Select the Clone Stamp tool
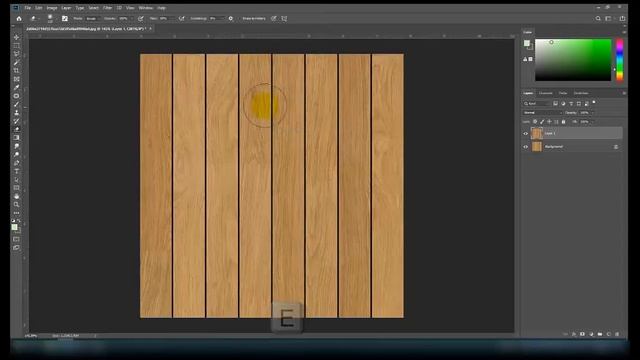 16,113
